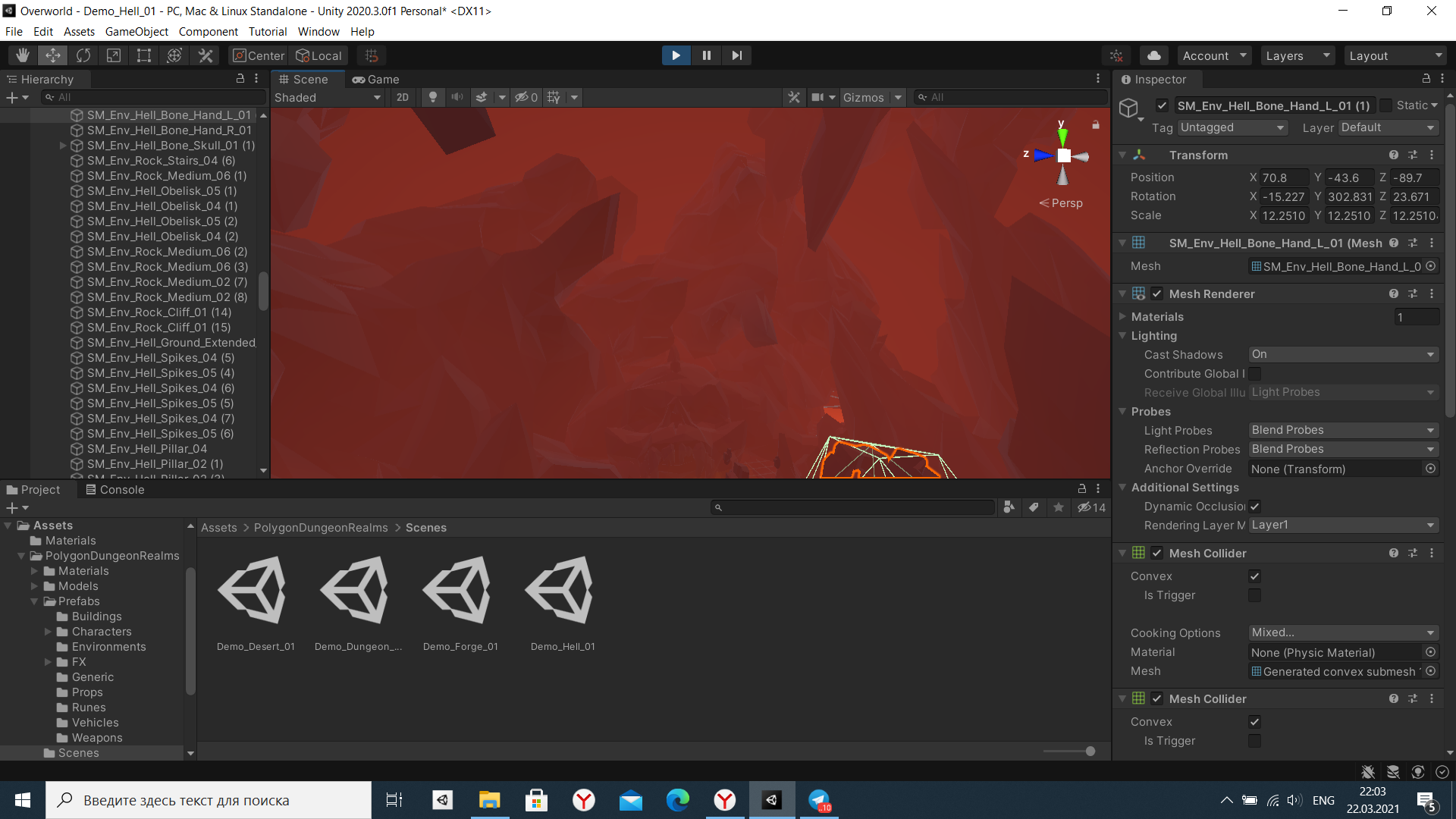Toggle scene lighting bulb icon
Viewport: 1456px width, 819px height.
point(433,97)
